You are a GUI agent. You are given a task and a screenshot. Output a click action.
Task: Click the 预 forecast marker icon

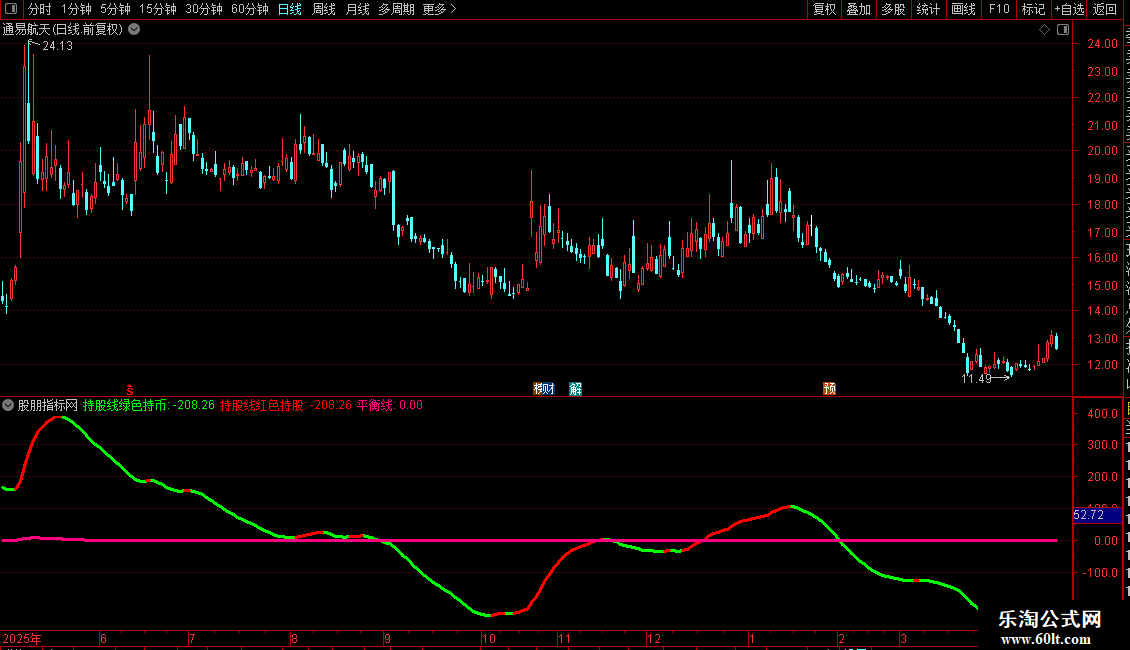[829, 389]
